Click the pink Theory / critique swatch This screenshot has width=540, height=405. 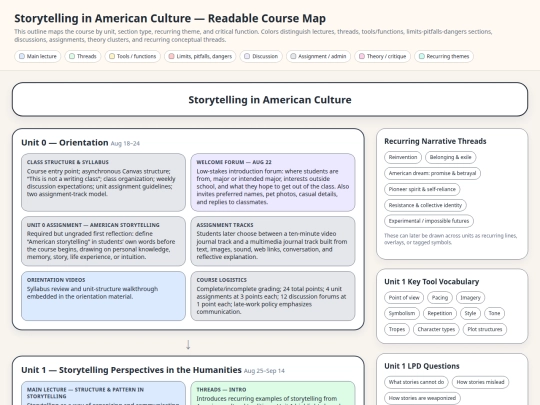[x=362, y=56]
